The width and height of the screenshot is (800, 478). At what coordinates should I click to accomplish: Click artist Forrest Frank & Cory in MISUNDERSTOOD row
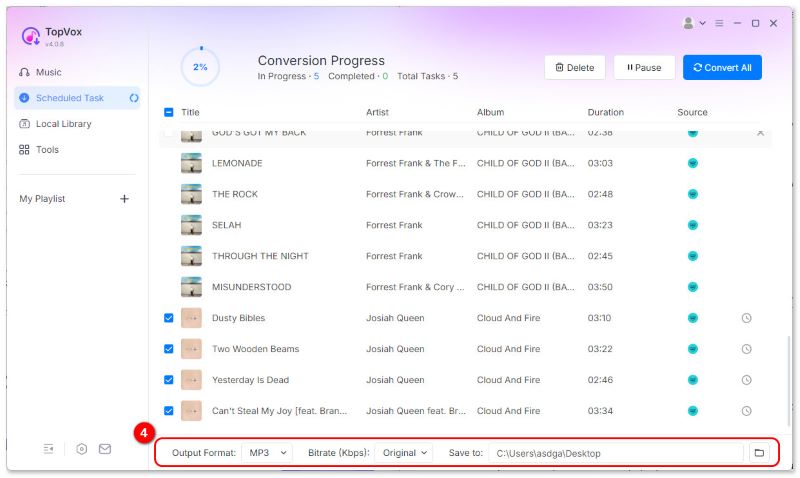(415, 287)
